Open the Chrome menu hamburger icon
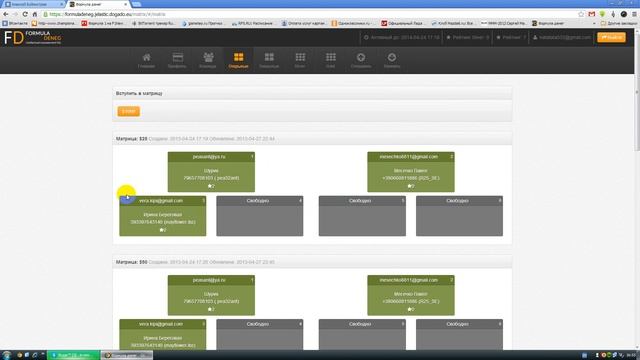Viewport: 640px width, 360px height. [634, 14]
